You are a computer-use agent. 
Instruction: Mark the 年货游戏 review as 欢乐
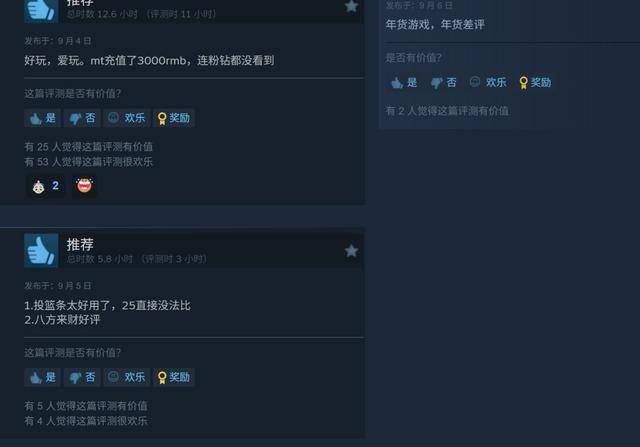tap(488, 82)
